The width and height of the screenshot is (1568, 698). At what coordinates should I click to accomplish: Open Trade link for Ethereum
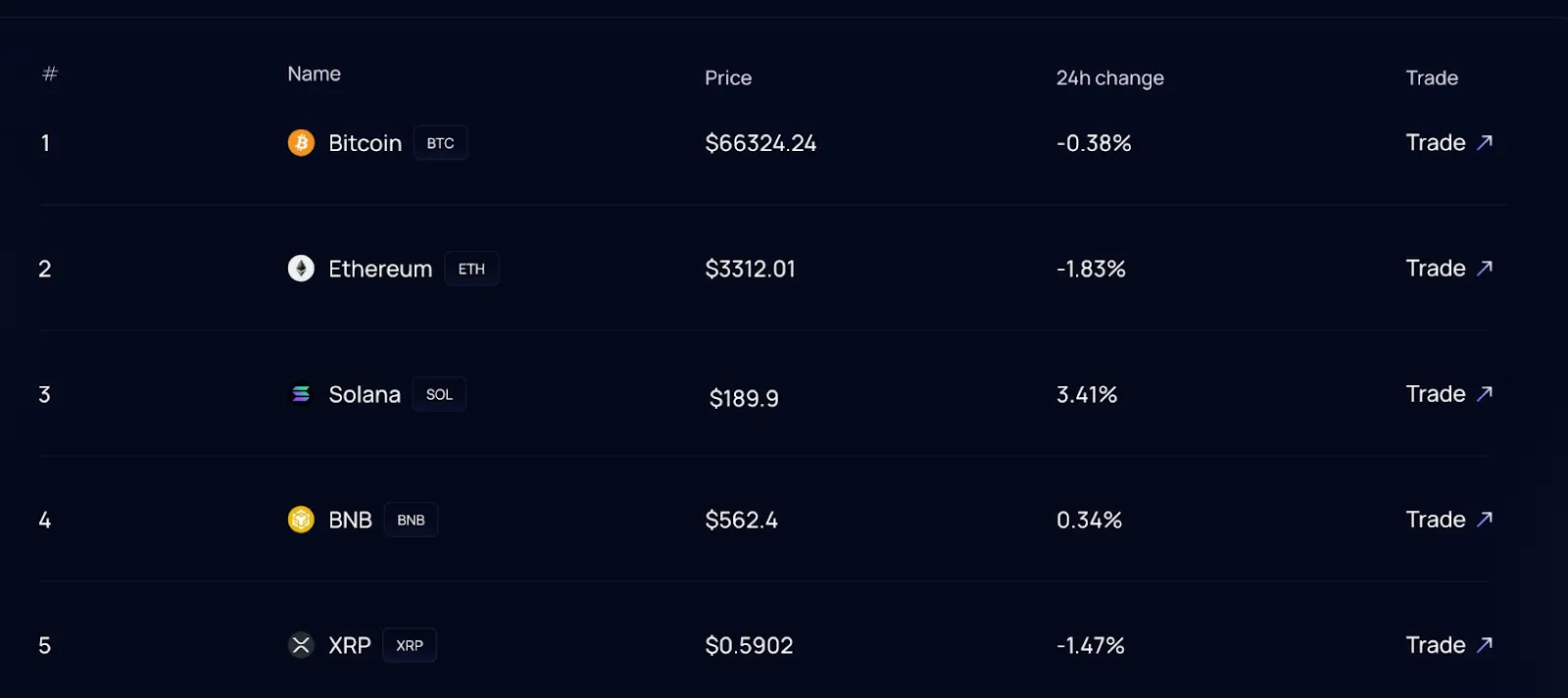(1449, 268)
